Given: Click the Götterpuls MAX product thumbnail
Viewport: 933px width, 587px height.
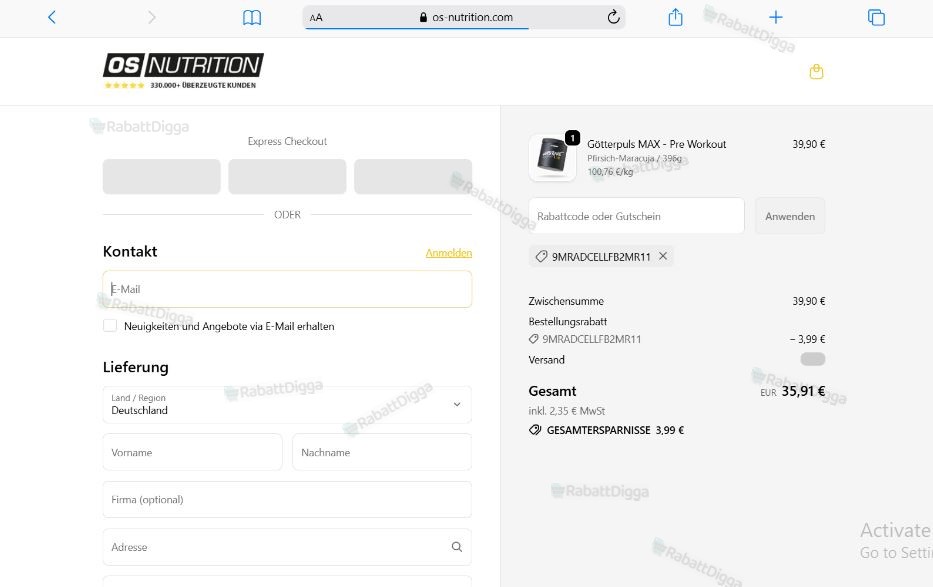Looking at the screenshot, I should [552, 158].
